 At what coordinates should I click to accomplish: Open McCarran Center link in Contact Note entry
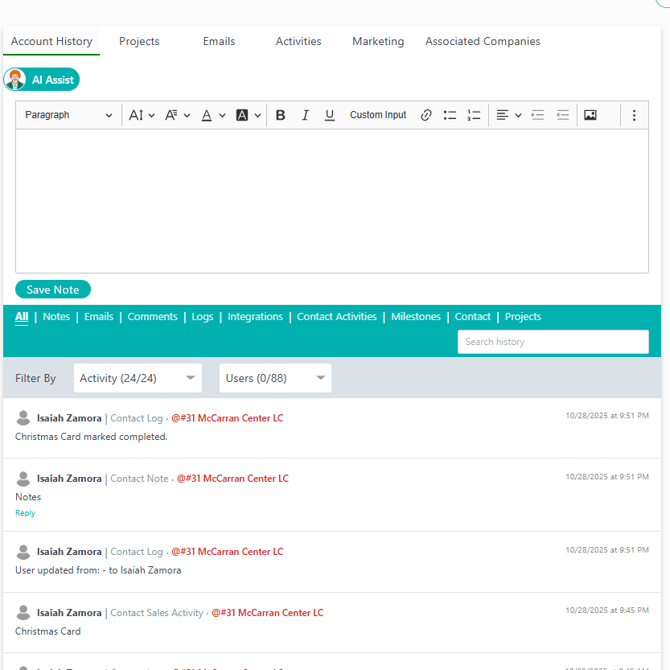click(233, 479)
